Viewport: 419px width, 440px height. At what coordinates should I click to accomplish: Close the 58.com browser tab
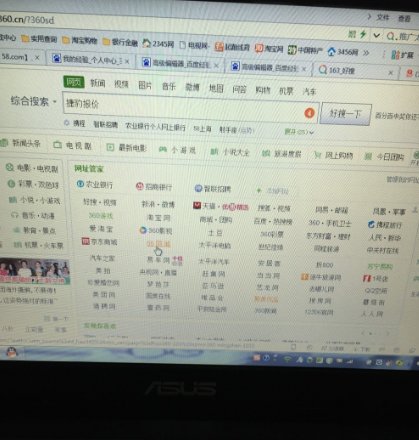coord(37,58)
